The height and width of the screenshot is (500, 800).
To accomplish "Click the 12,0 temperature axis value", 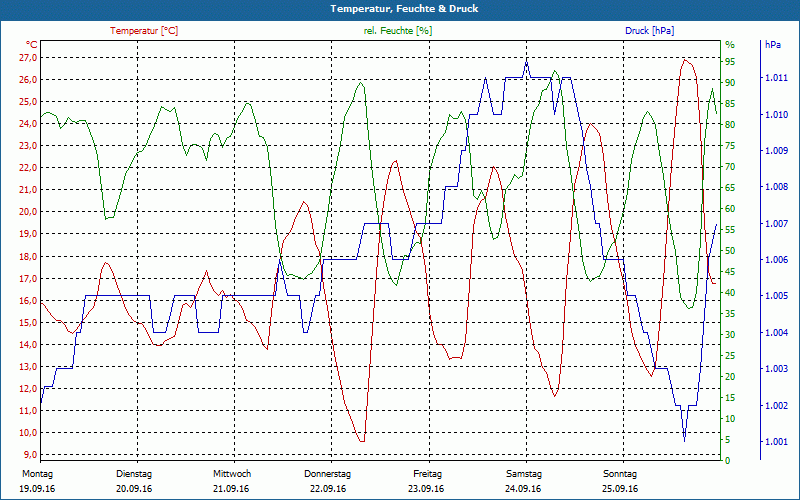I will point(29,389).
